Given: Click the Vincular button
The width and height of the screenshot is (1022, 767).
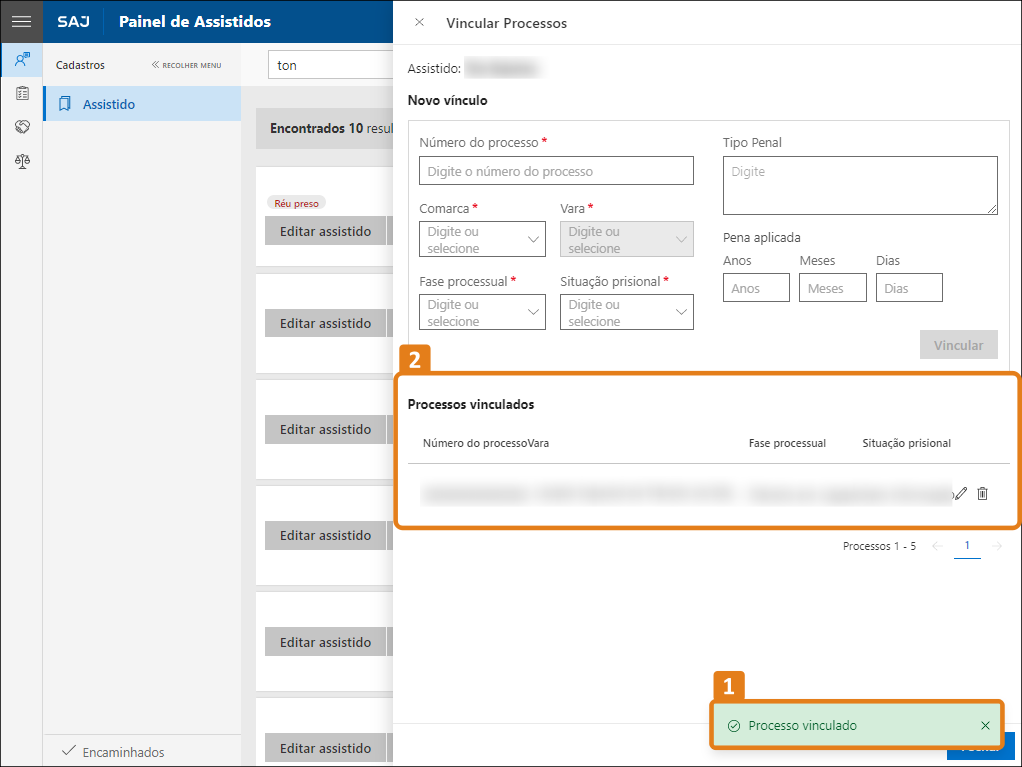Looking at the screenshot, I should 958,345.
